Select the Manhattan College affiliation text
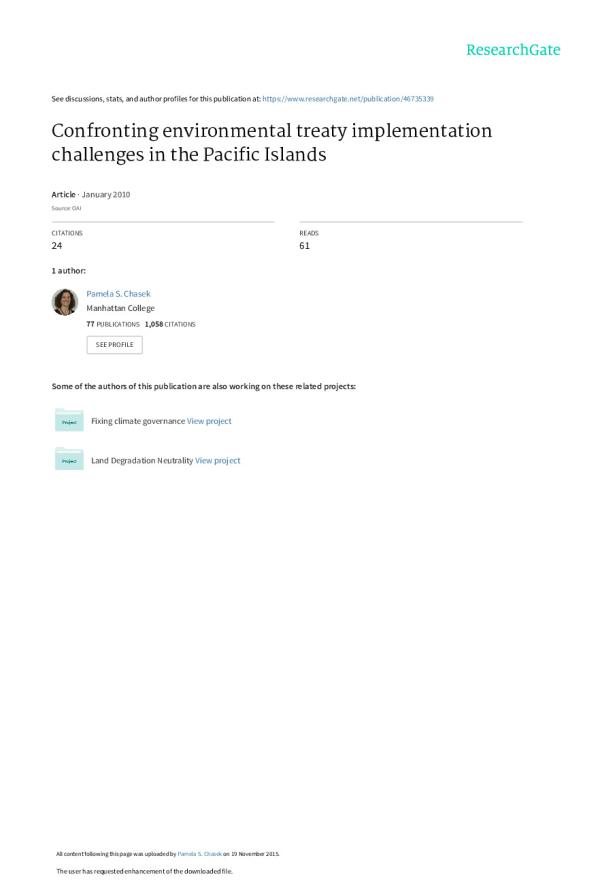This screenshot has height=894, width=600. (120, 309)
